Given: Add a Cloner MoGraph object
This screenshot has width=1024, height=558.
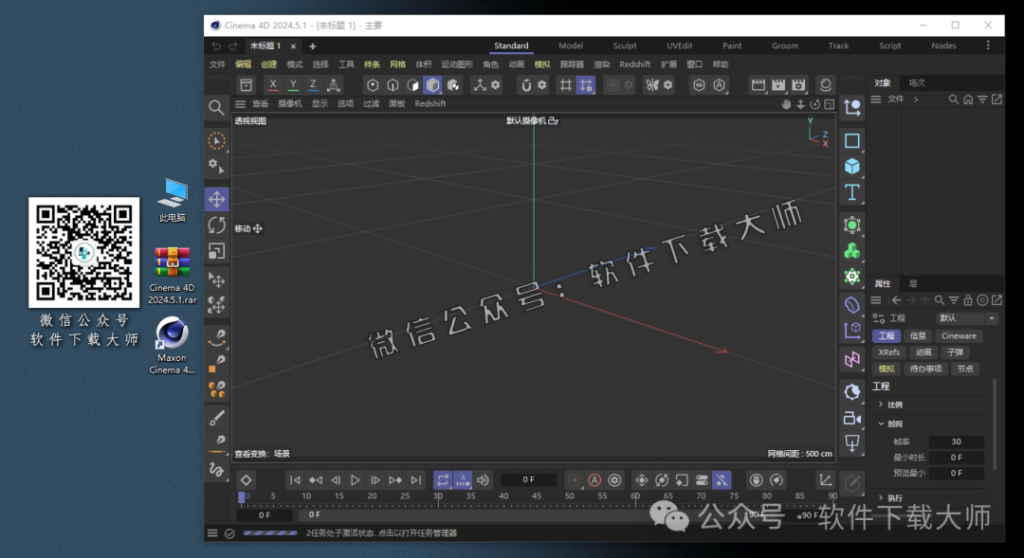Looking at the screenshot, I should (852, 251).
